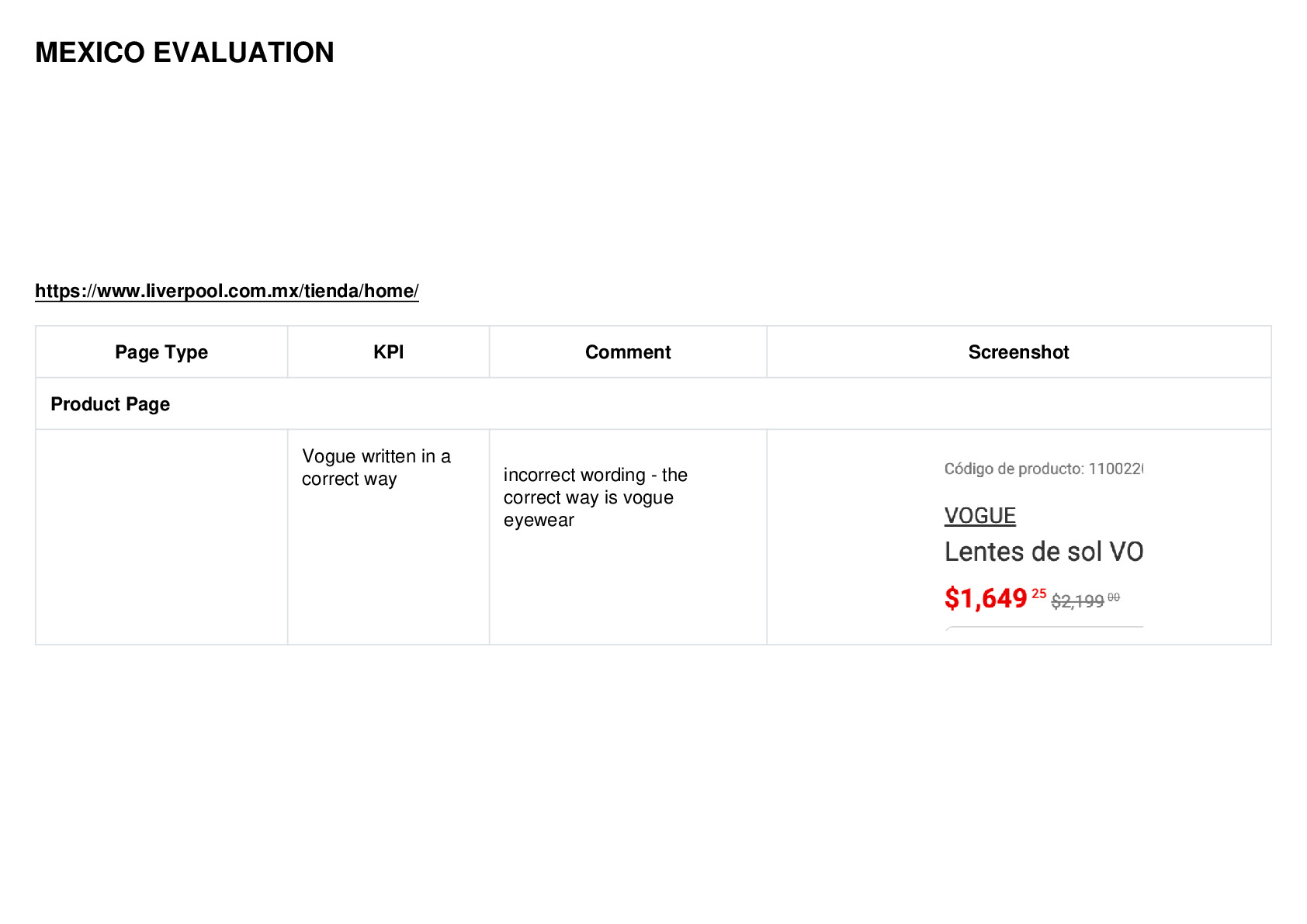1307x924 pixels.
Task: Click the 'Lentes de sol VO' product title
Action: (x=1043, y=552)
